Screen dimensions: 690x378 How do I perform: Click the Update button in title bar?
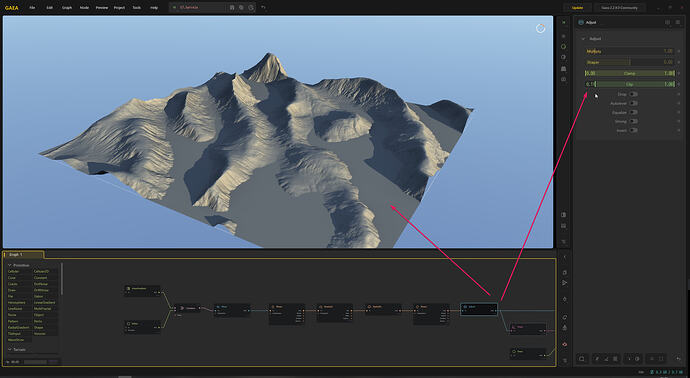click(577, 7)
